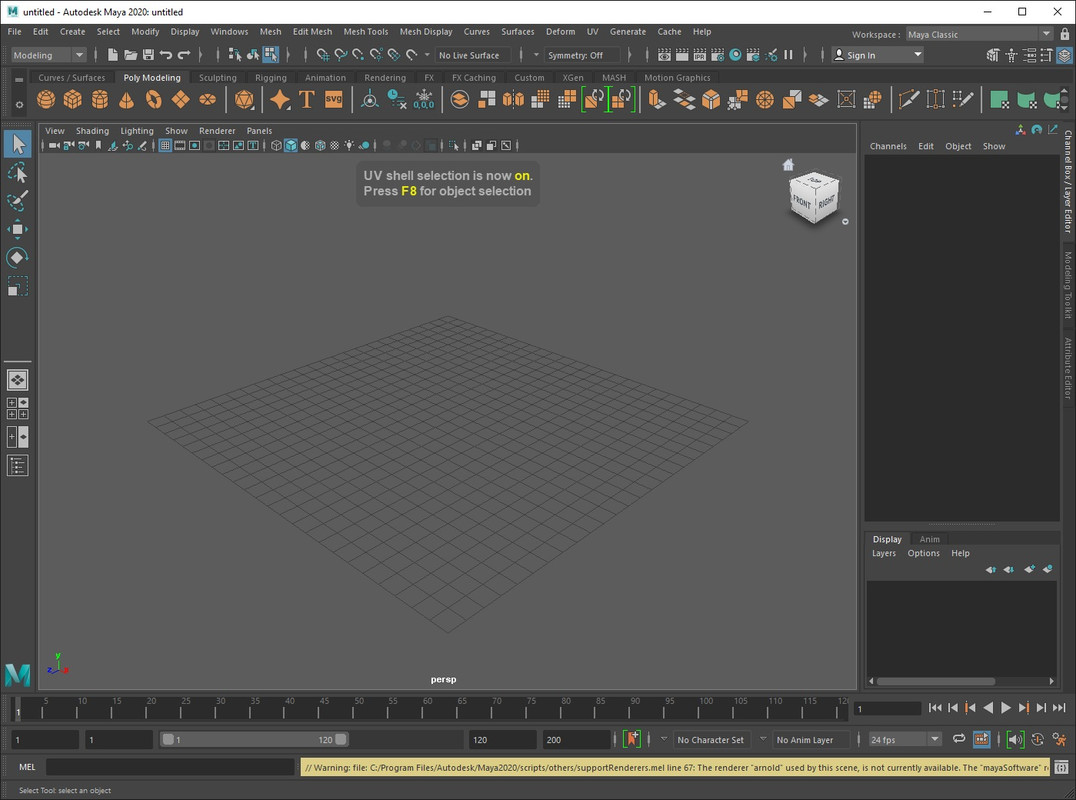Image resolution: width=1076 pixels, height=800 pixels.
Task: Toggle timeline audio mute speaker icon
Action: click(x=1015, y=740)
